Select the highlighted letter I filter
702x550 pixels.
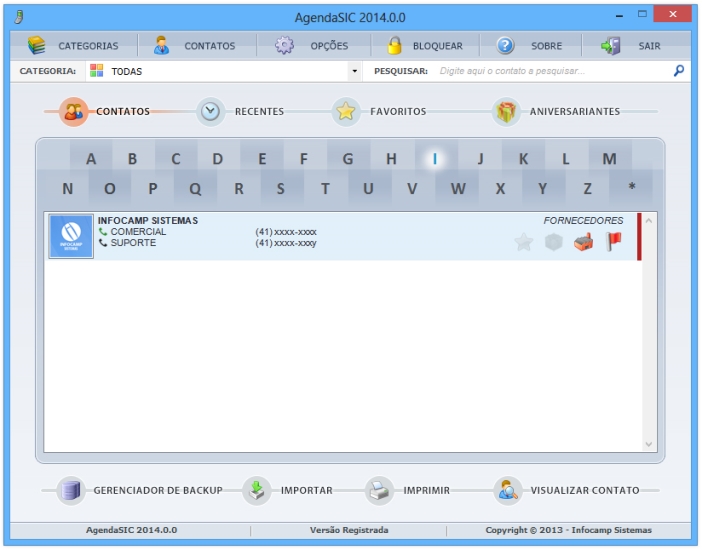(x=435, y=159)
